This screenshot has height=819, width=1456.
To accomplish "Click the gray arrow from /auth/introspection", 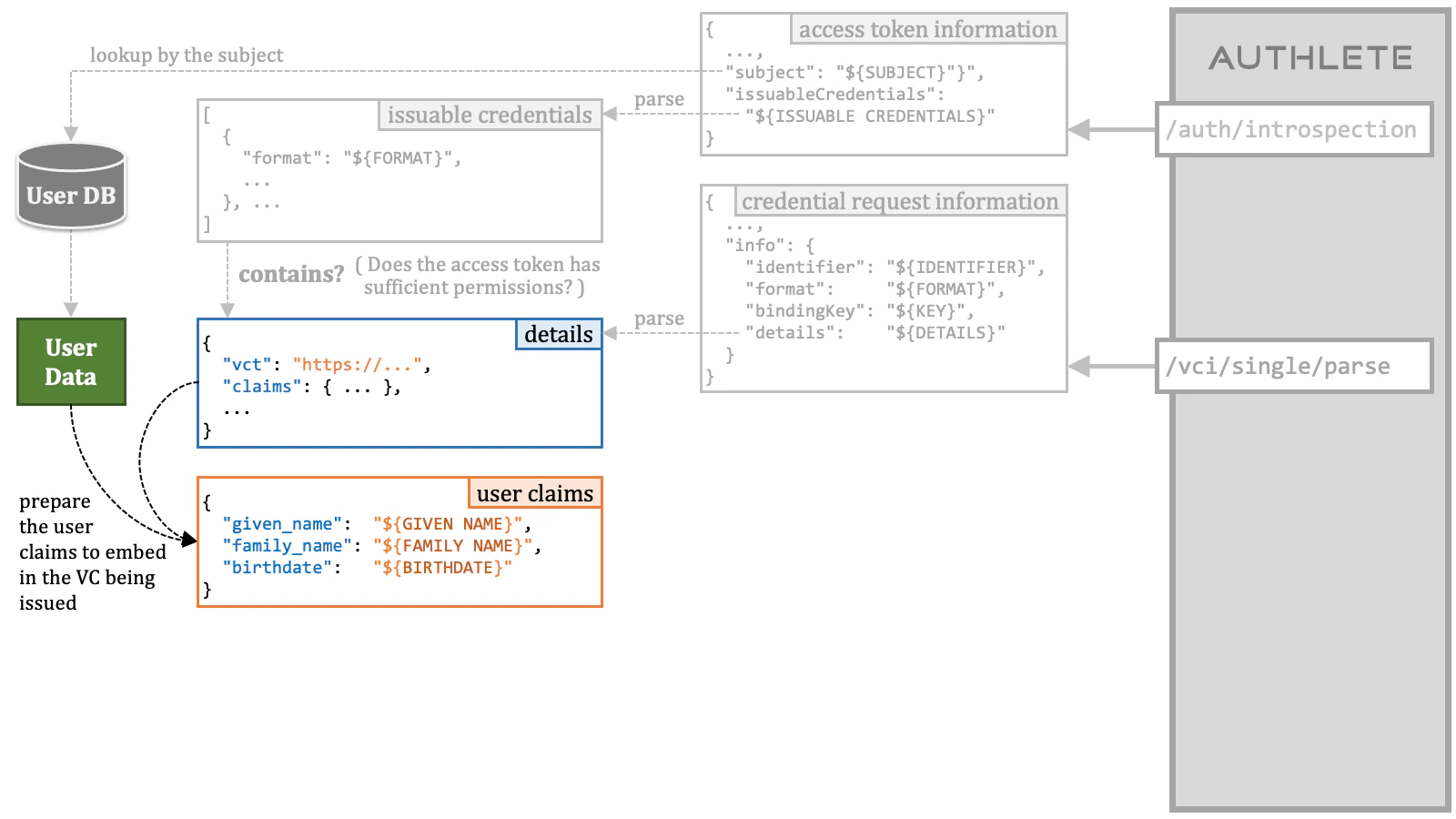I will coord(1110,128).
